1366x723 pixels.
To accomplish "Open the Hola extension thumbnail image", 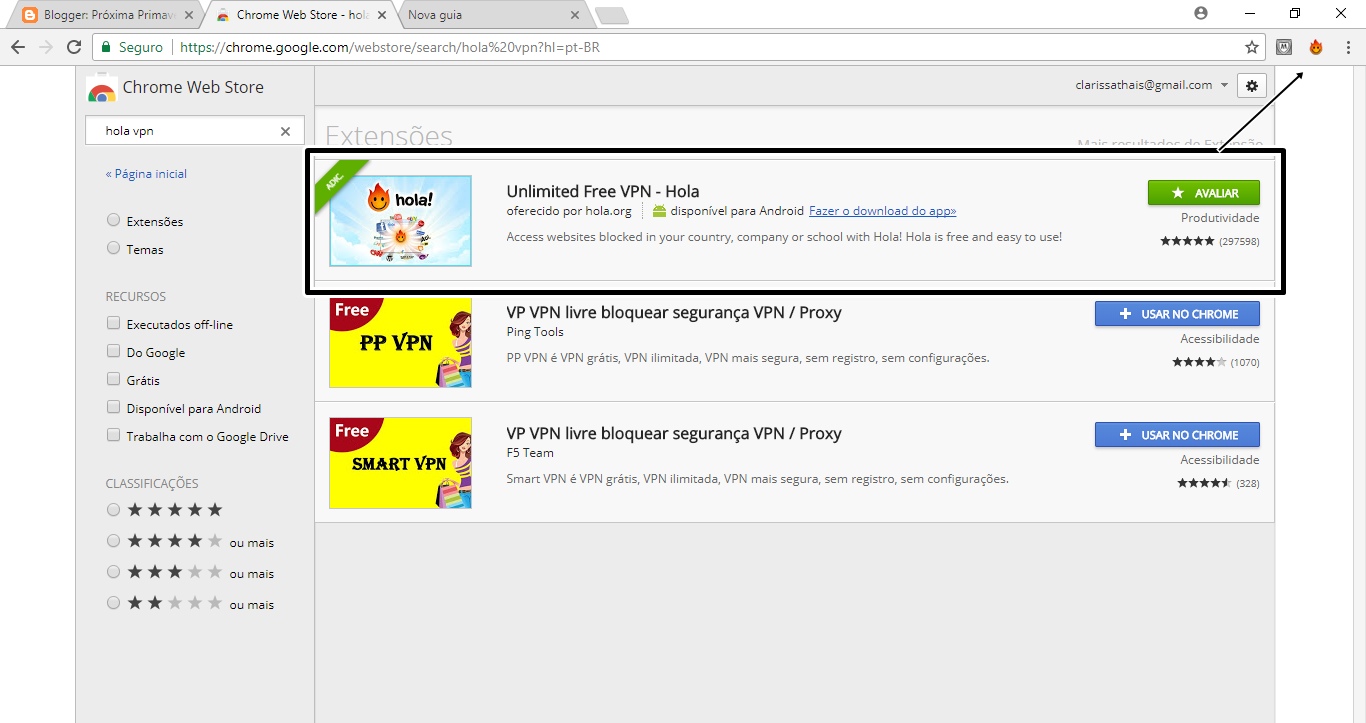I will [x=400, y=221].
